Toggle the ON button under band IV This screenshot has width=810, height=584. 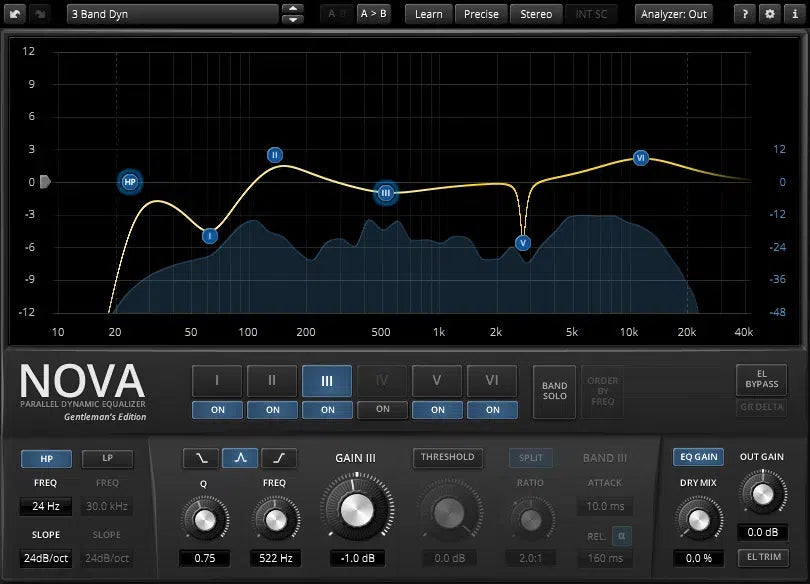click(382, 409)
